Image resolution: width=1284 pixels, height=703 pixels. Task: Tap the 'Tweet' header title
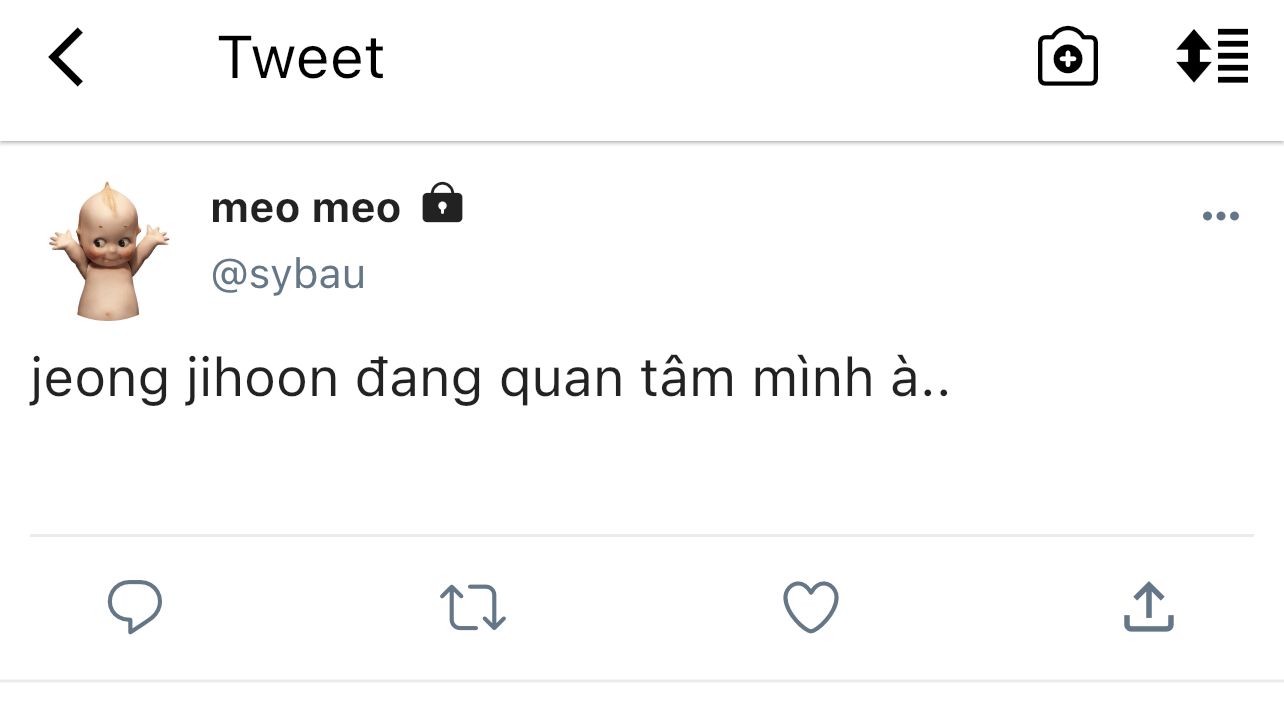point(300,57)
